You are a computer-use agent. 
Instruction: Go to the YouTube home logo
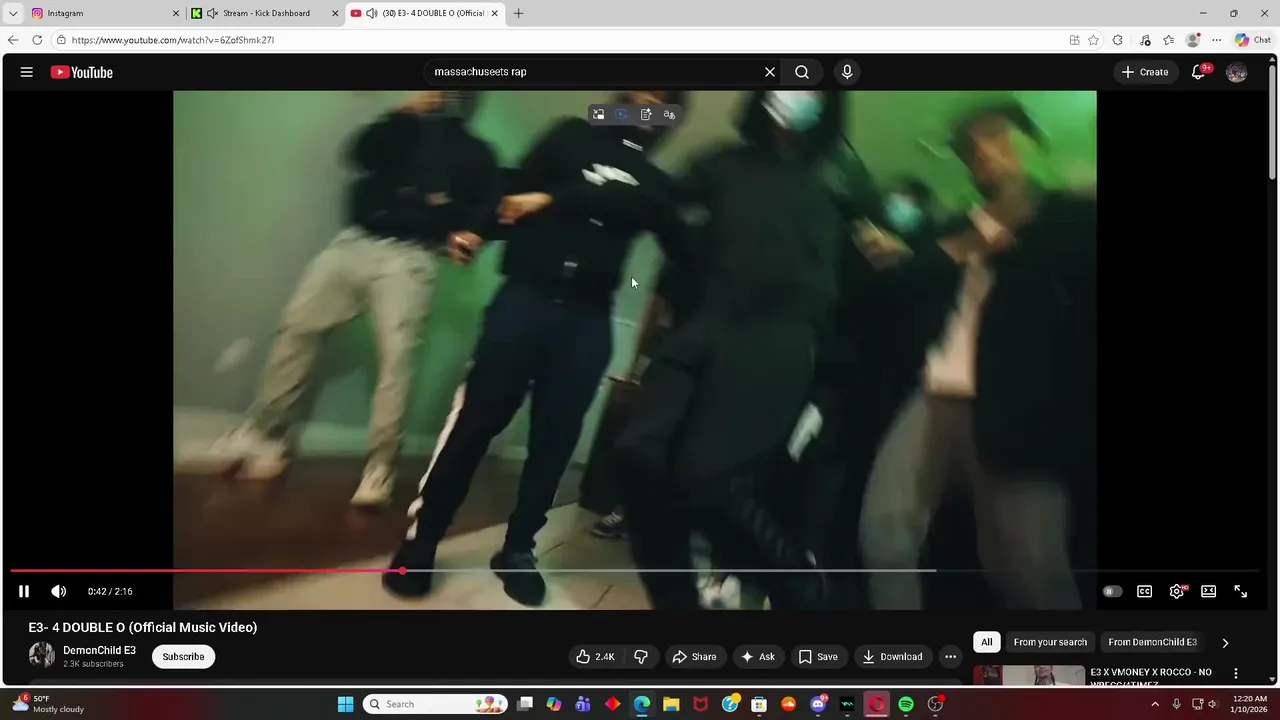[x=82, y=72]
